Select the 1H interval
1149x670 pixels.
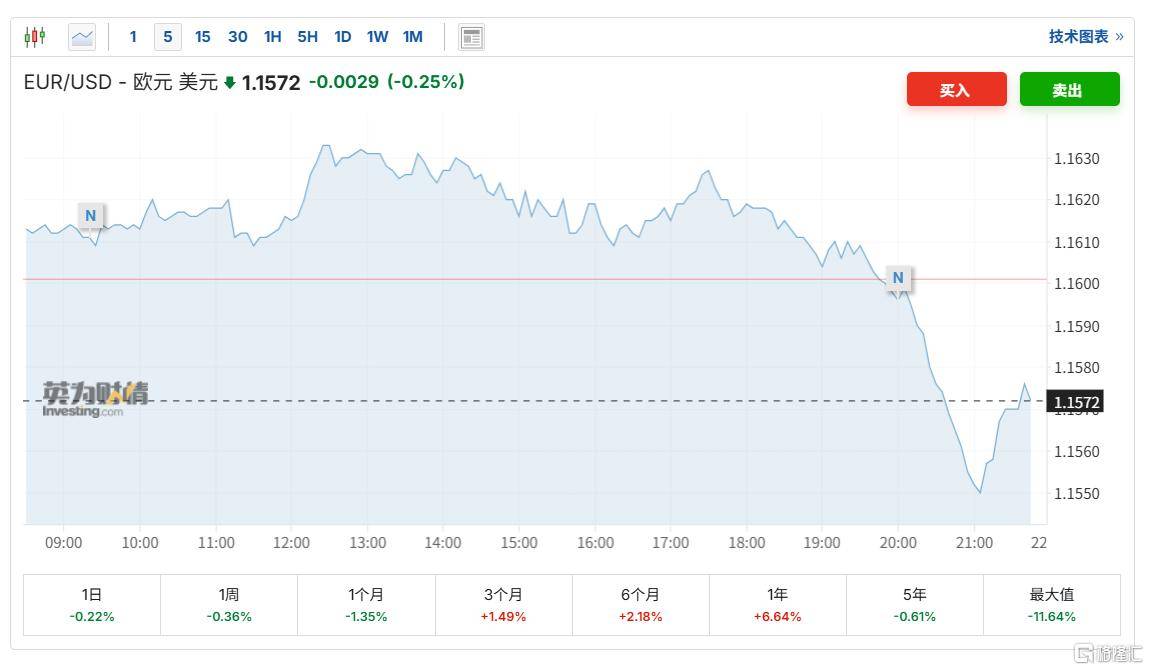point(272,37)
